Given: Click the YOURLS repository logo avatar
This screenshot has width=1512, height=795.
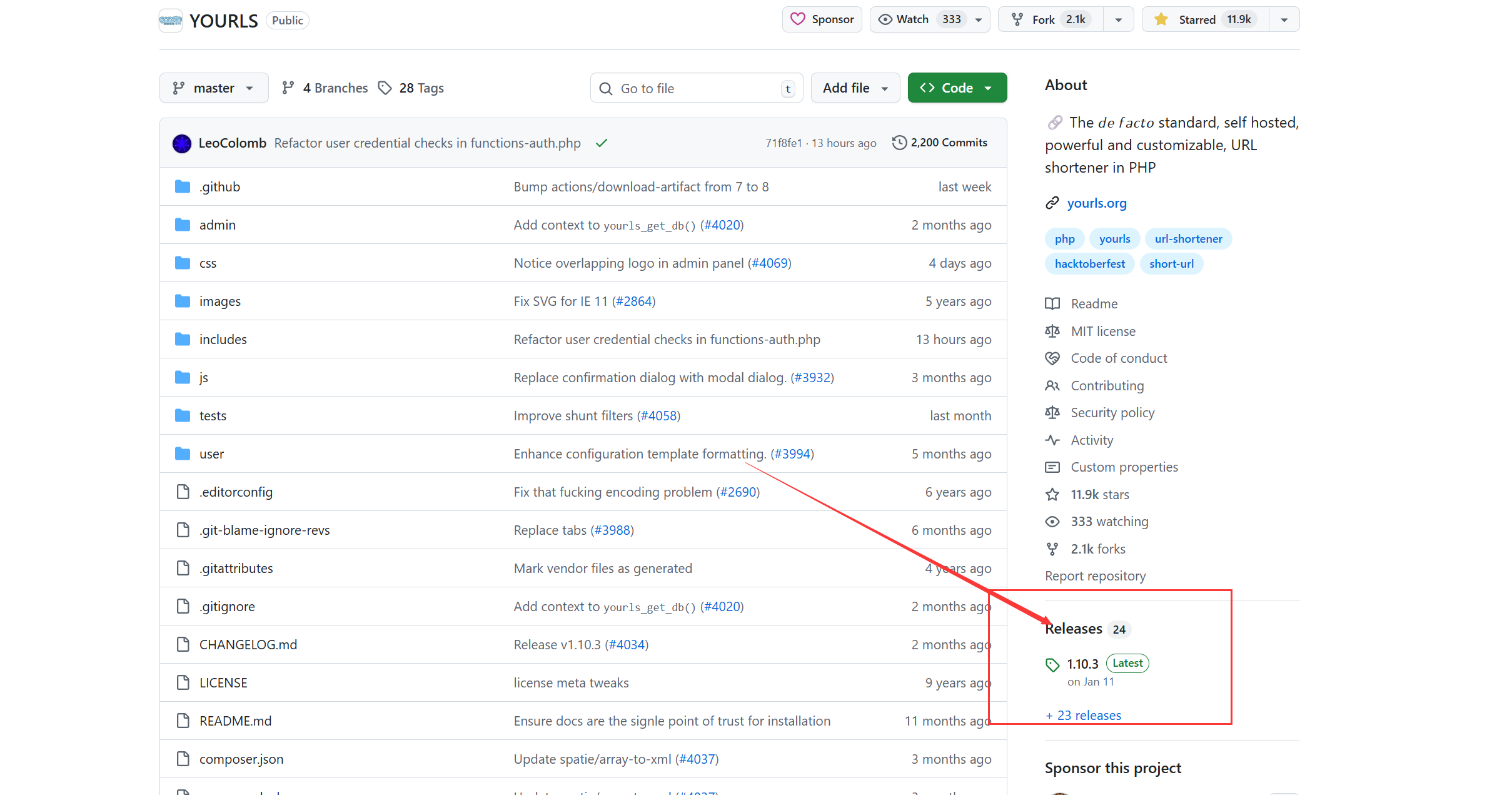Looking at the screenshot, I should [171, 21].
